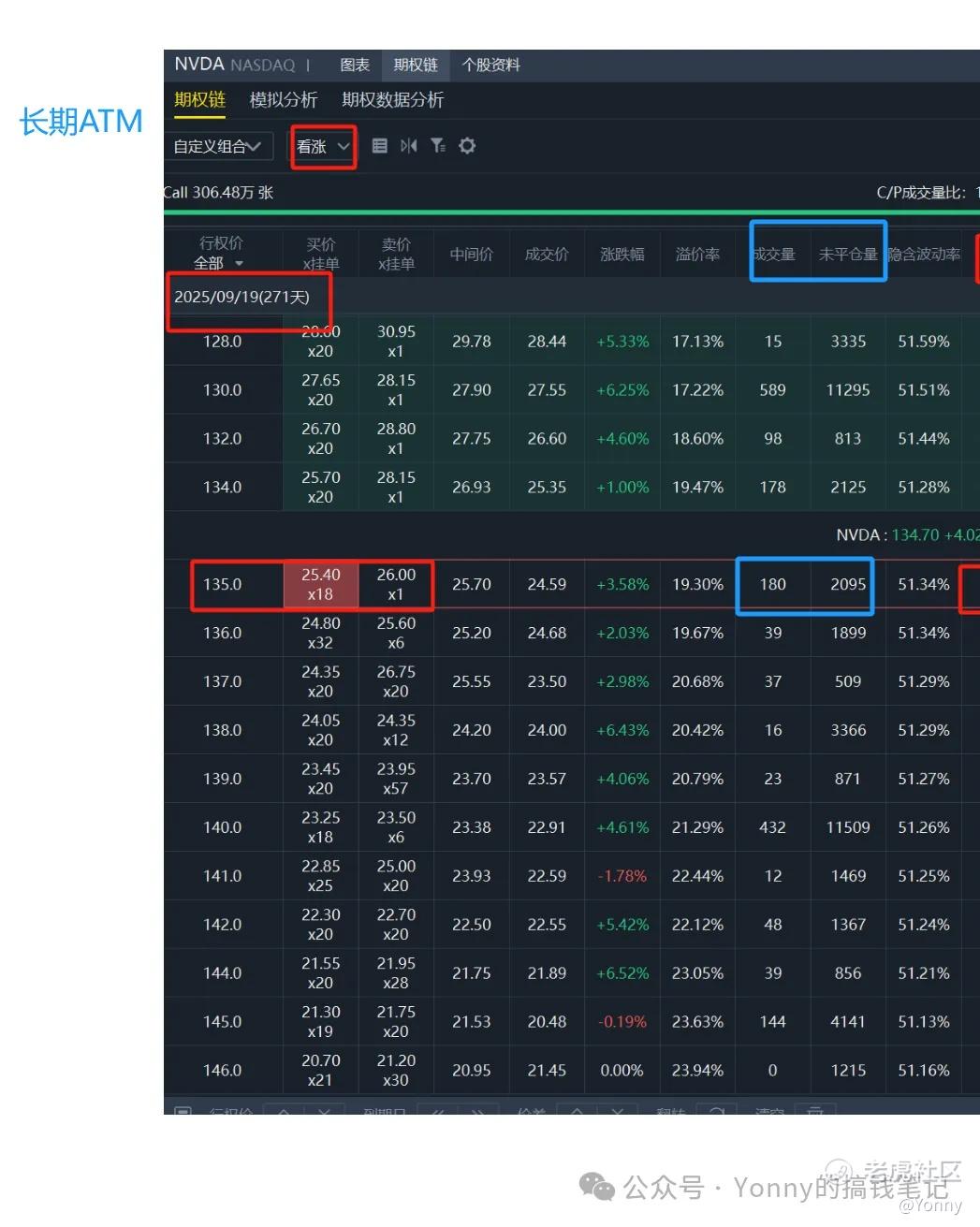Sort by the 未平仓量 column header
The width and height of the screenshot is (980, 1227).
click(x=848, y=255)
